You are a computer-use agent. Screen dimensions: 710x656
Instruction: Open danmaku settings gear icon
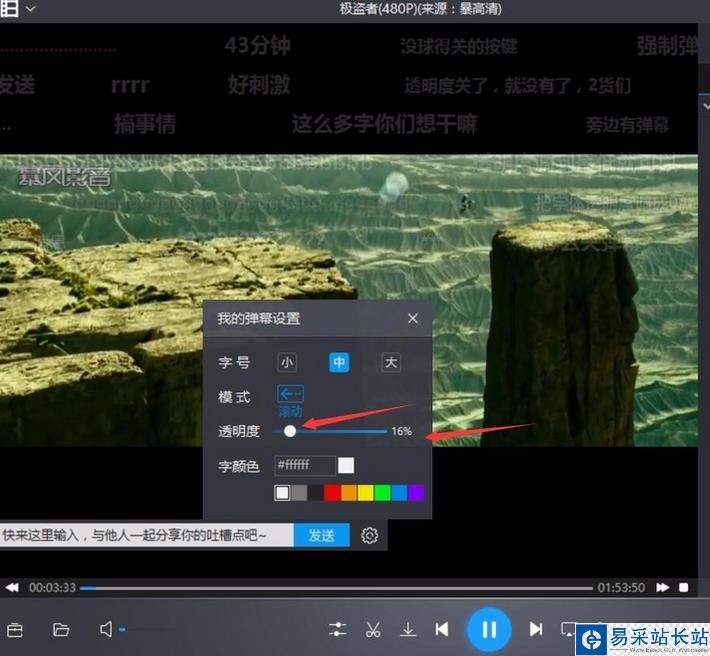click(x=369, y=536)
